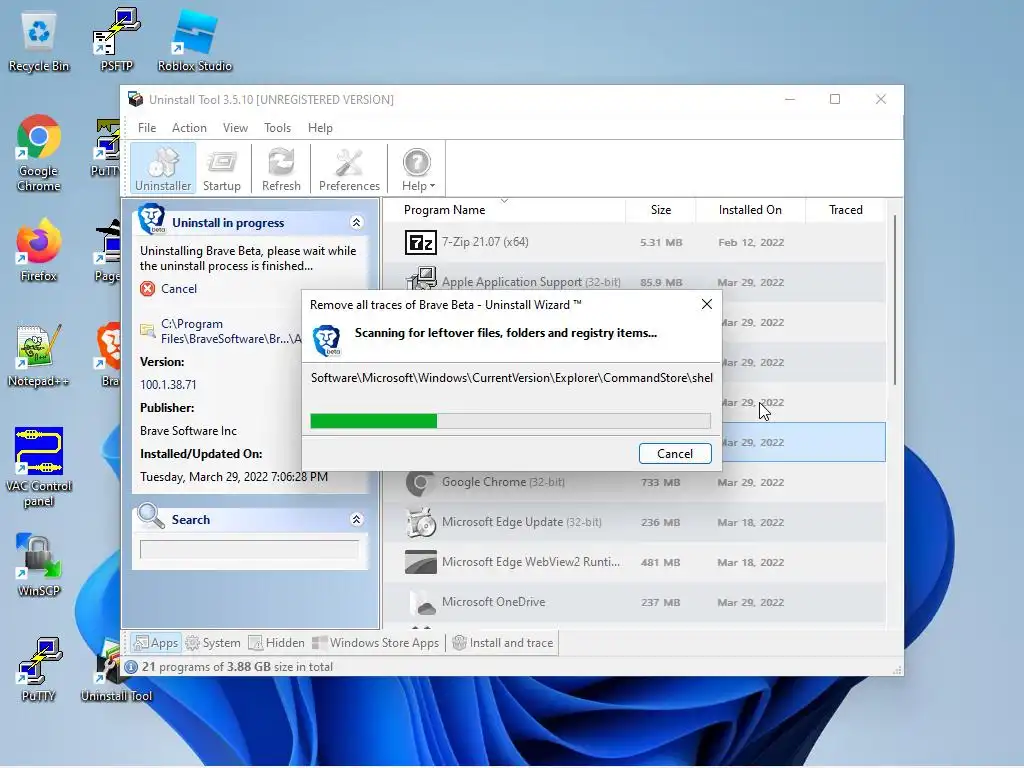The height and width of the screenshot is (768, 1024).
Task: Switch to the Hidden tab
Action: coord(276,643)
